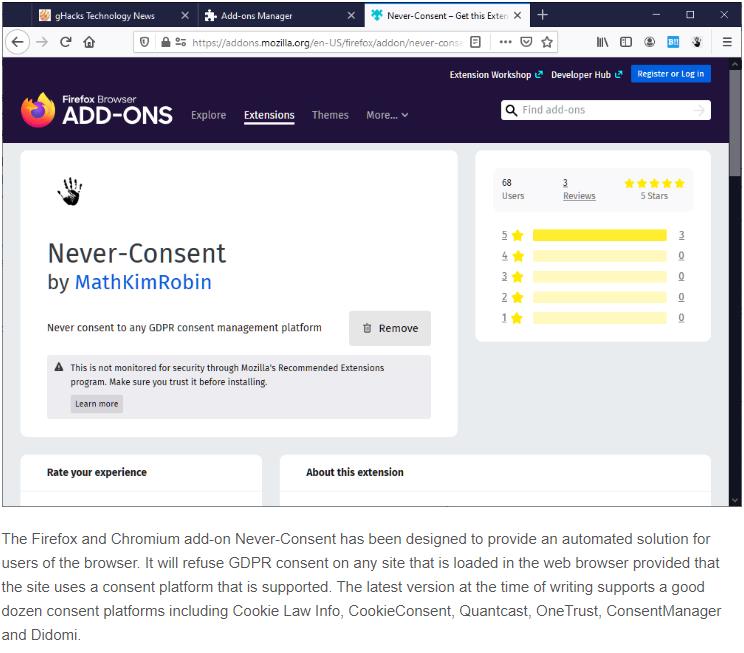Screen dimensions: 744x653
Task: Open Developer Hub link
Action: [586, 75]
